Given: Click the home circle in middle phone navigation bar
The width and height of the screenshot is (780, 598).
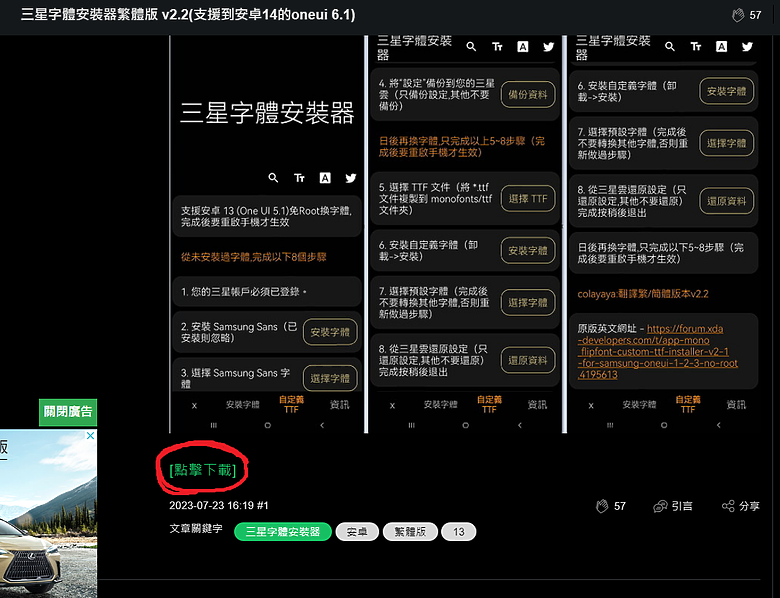Looking at the screenshot, I should pos(466,425).
